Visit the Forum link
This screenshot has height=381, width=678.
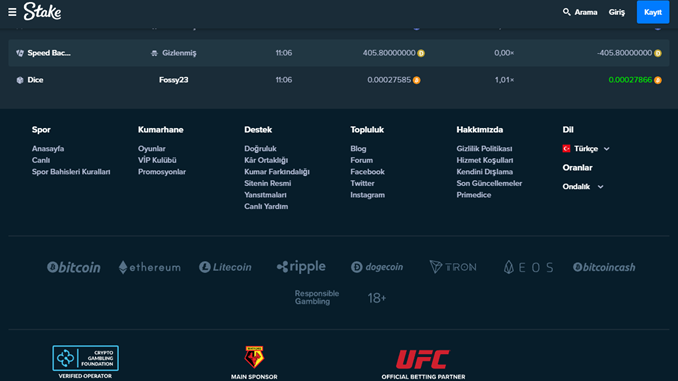(x=361, y=160)
